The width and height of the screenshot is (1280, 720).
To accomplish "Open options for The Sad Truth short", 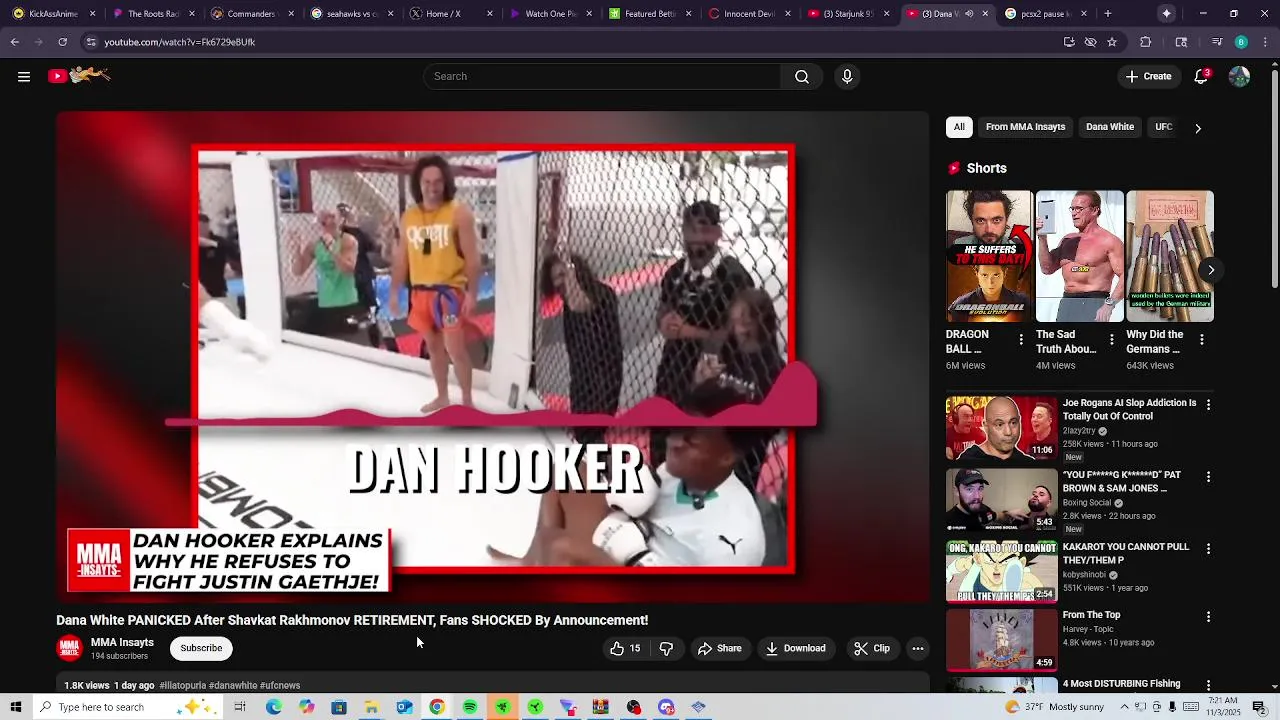I will pos(1111,340).
